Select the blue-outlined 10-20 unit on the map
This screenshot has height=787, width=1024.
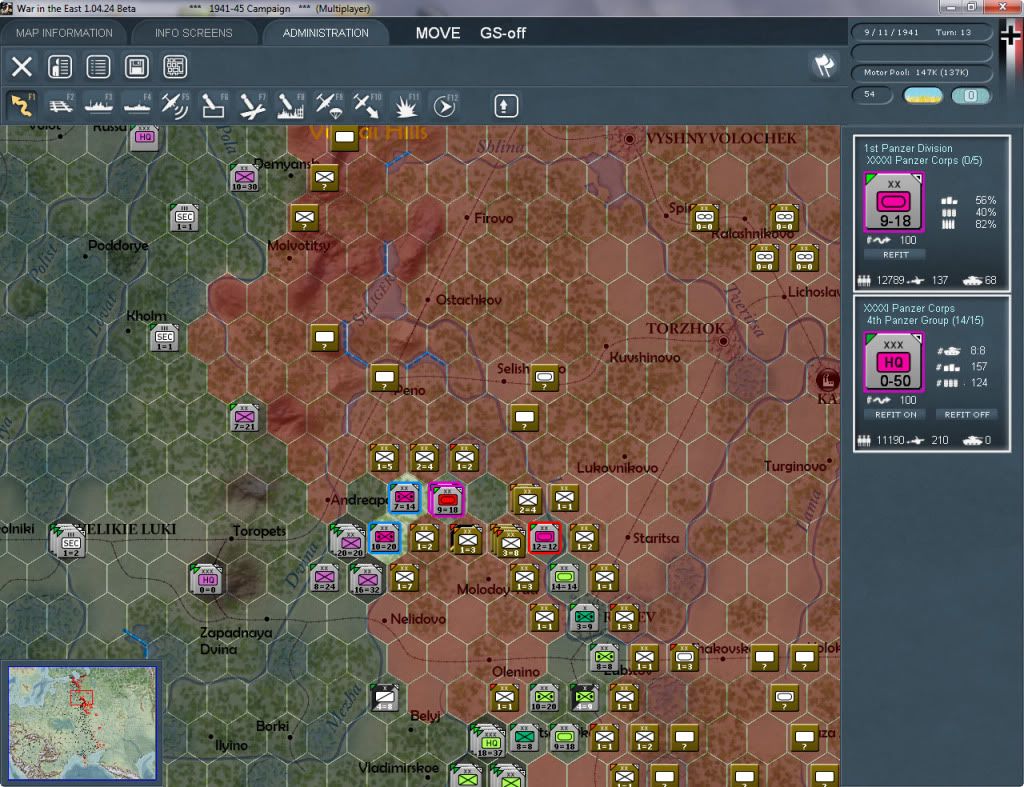click(384, 537)
